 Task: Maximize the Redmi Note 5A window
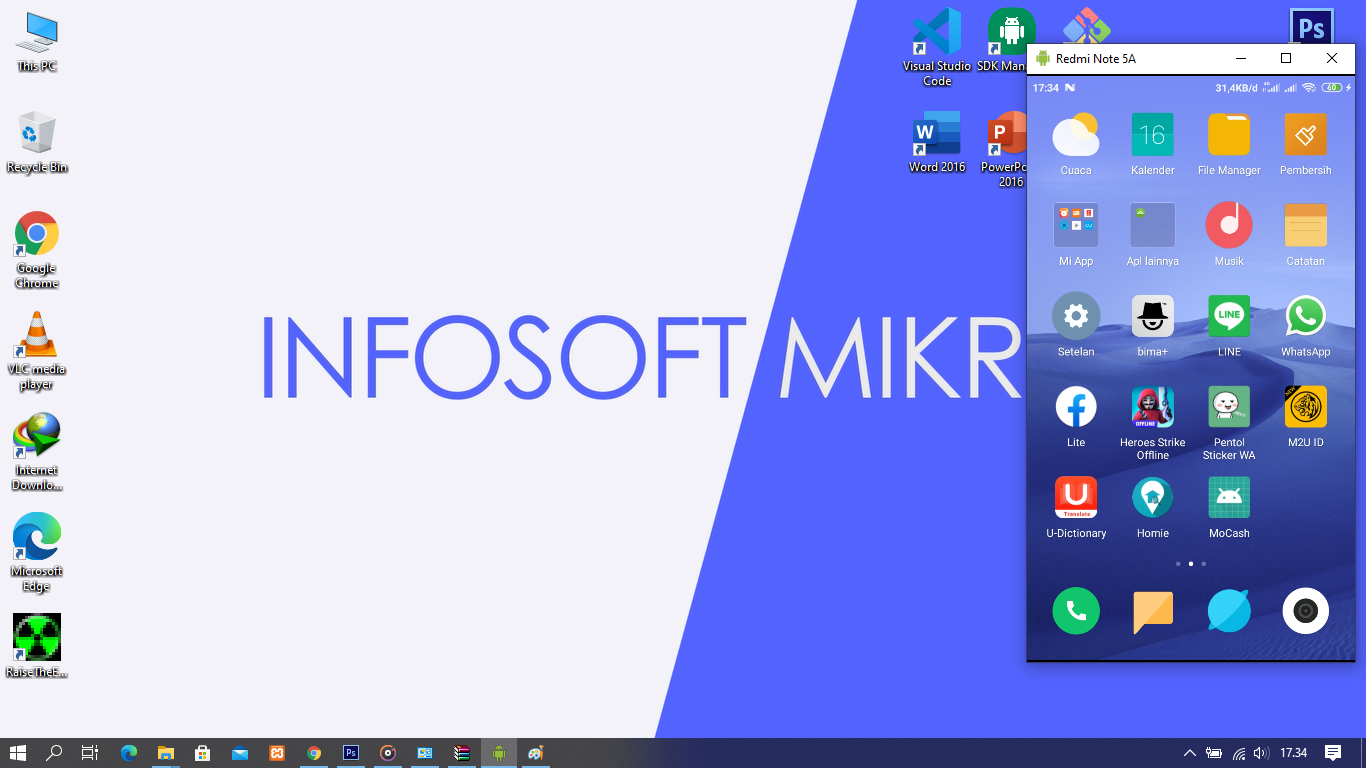pyautogui.click(x=1286, y=58)
